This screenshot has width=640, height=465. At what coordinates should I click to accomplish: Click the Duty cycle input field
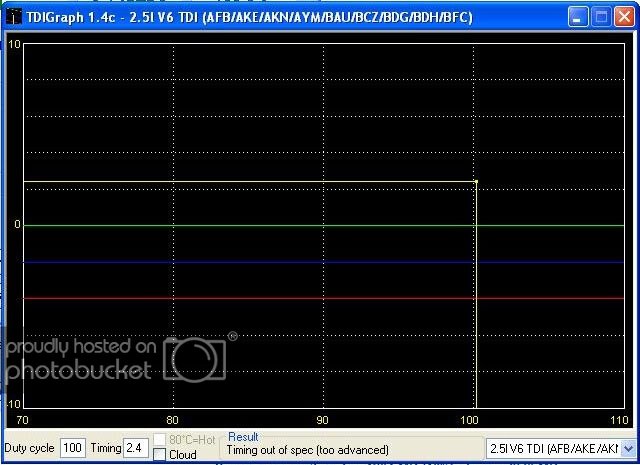coord(72,448)
